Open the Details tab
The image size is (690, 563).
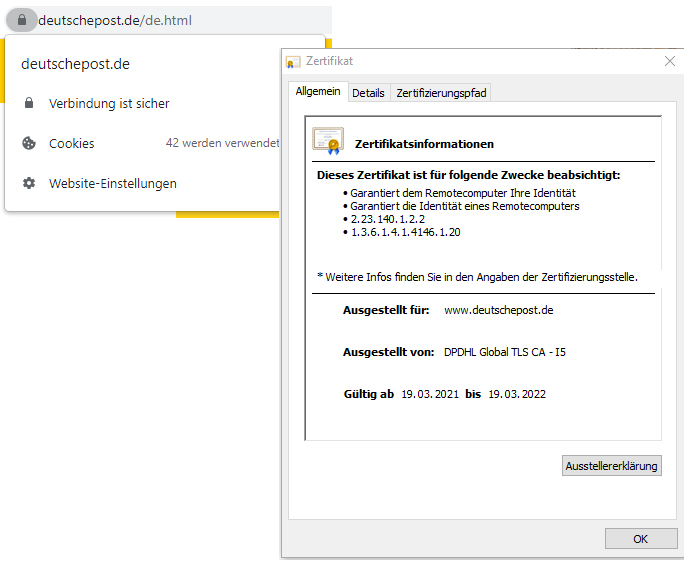(368, 93)
